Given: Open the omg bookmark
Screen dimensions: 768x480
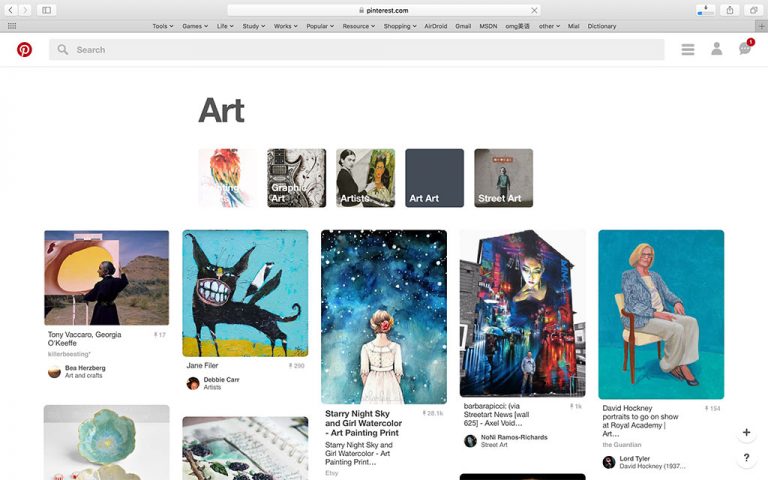Looking at the screenshot, I should pos(517,26).
